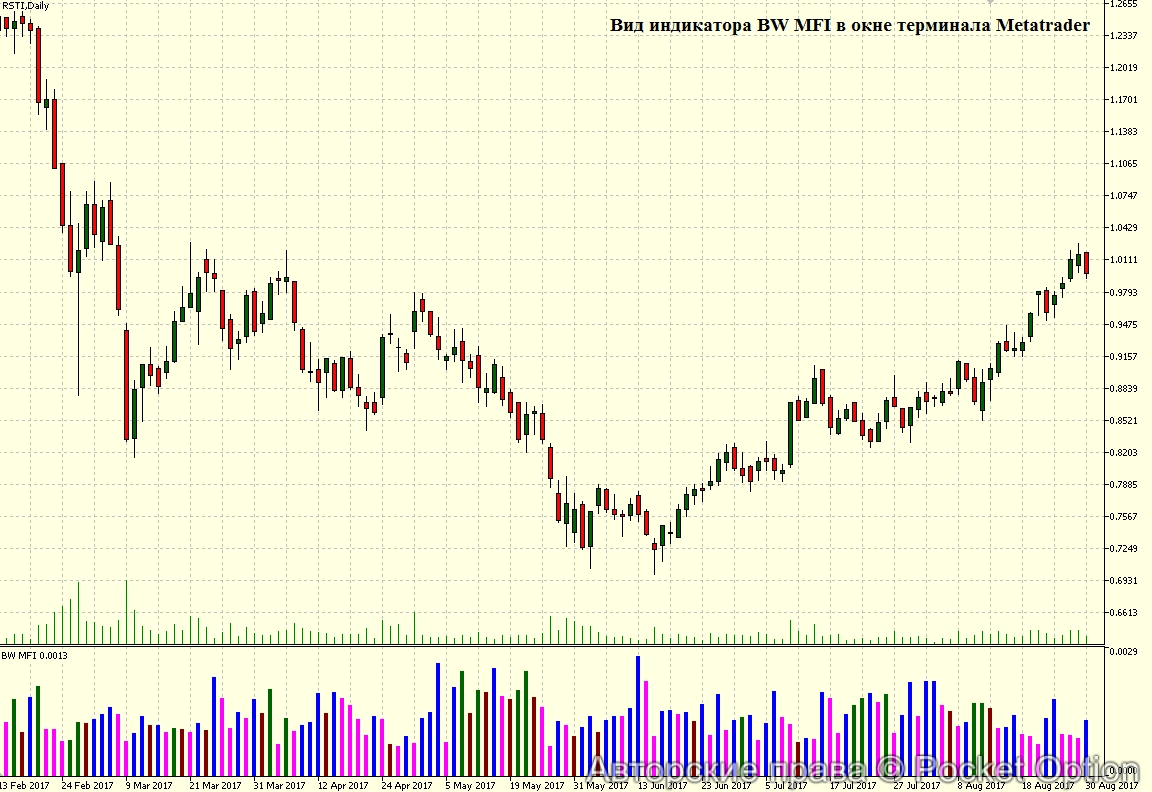Viewport: 1152px width, 792px height.
Task: Click the 1.0111 price scale label
Action: point(1124,260)
